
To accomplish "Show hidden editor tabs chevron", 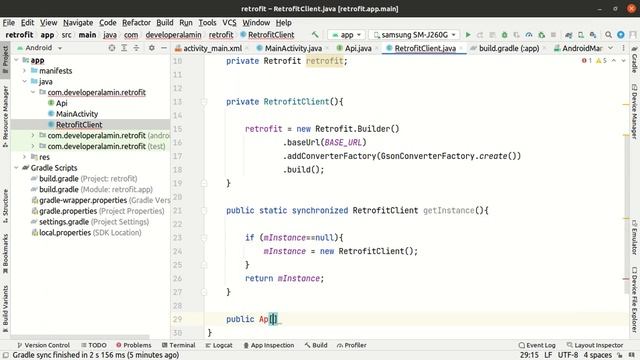I will pos(610,48).
